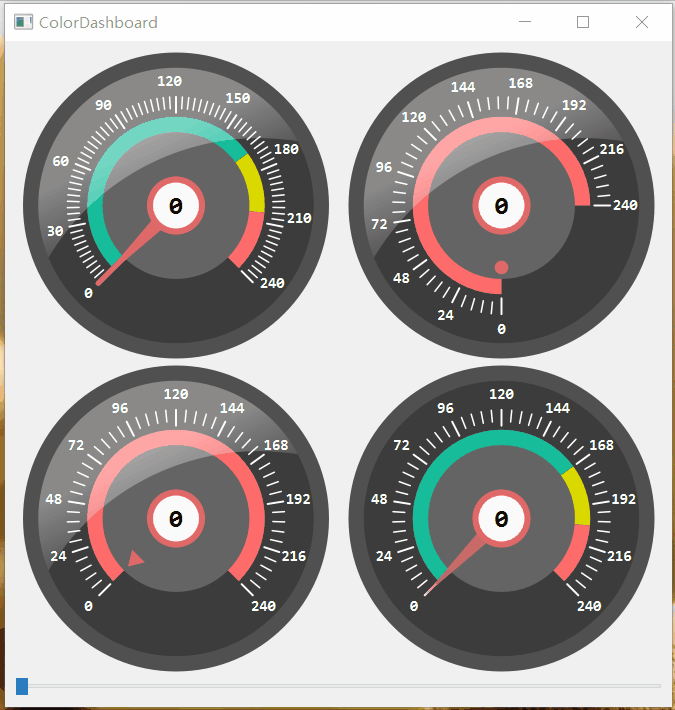Click the label 240 on bottom-right gauge
The image size is (675, 710).
pos(589,606)
